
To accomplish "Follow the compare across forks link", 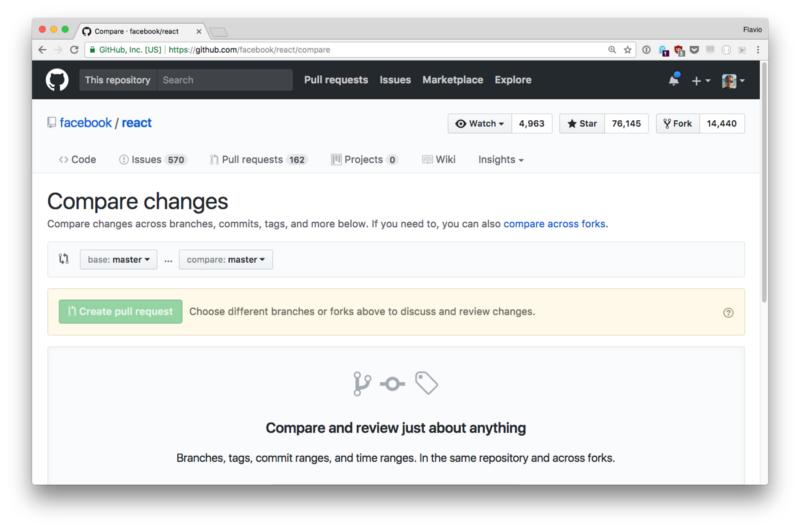I will 555,224.
